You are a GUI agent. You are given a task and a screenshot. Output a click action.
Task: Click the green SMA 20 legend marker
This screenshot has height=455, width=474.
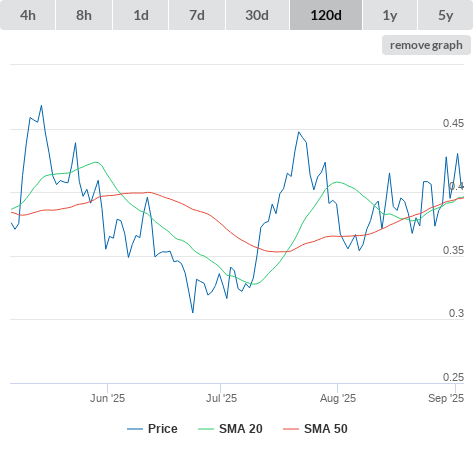pos(206,429)
